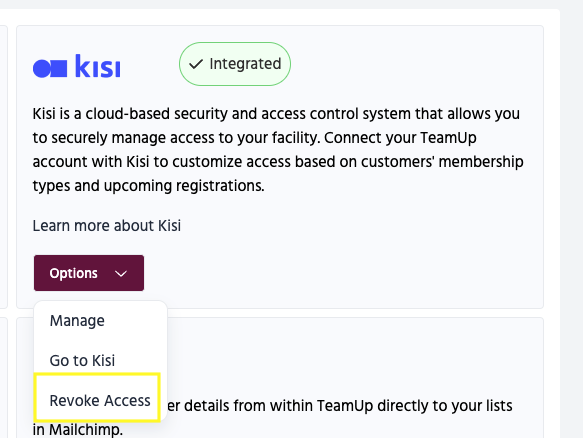
Task: Open the Options dropdown button
Action: (89, 273)
